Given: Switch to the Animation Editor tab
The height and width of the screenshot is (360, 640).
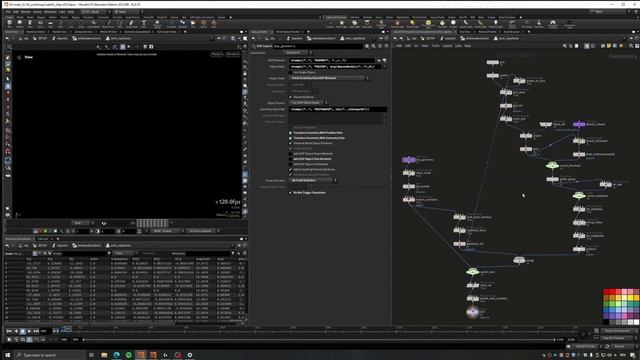Looking at the screenshot, I should (x=36, y=32).
